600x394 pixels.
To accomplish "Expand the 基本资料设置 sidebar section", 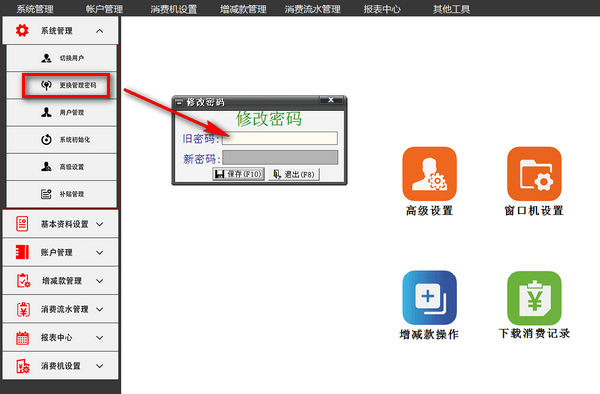I will tap(60, 224).
